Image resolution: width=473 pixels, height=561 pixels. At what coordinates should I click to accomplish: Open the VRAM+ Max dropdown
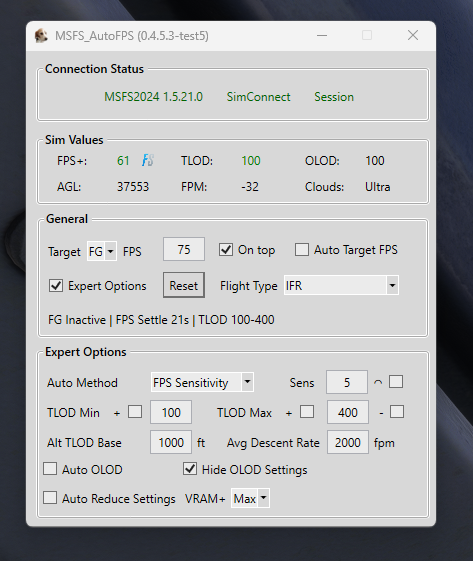click(250, 498)
